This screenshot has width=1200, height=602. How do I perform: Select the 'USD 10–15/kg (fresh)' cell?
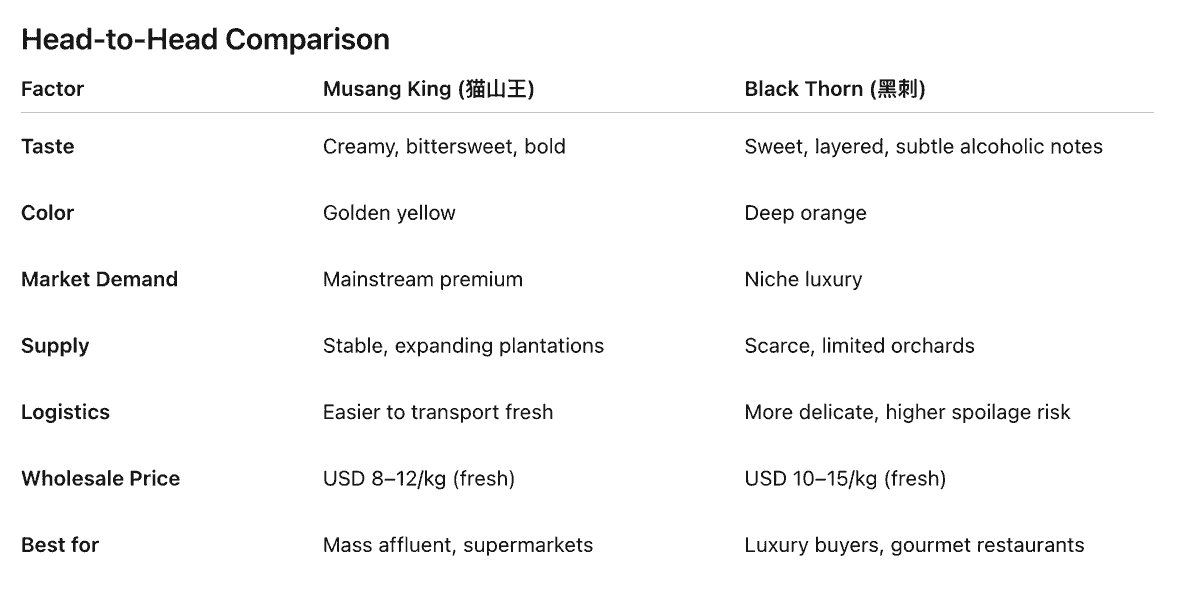[x=845, y=479]
